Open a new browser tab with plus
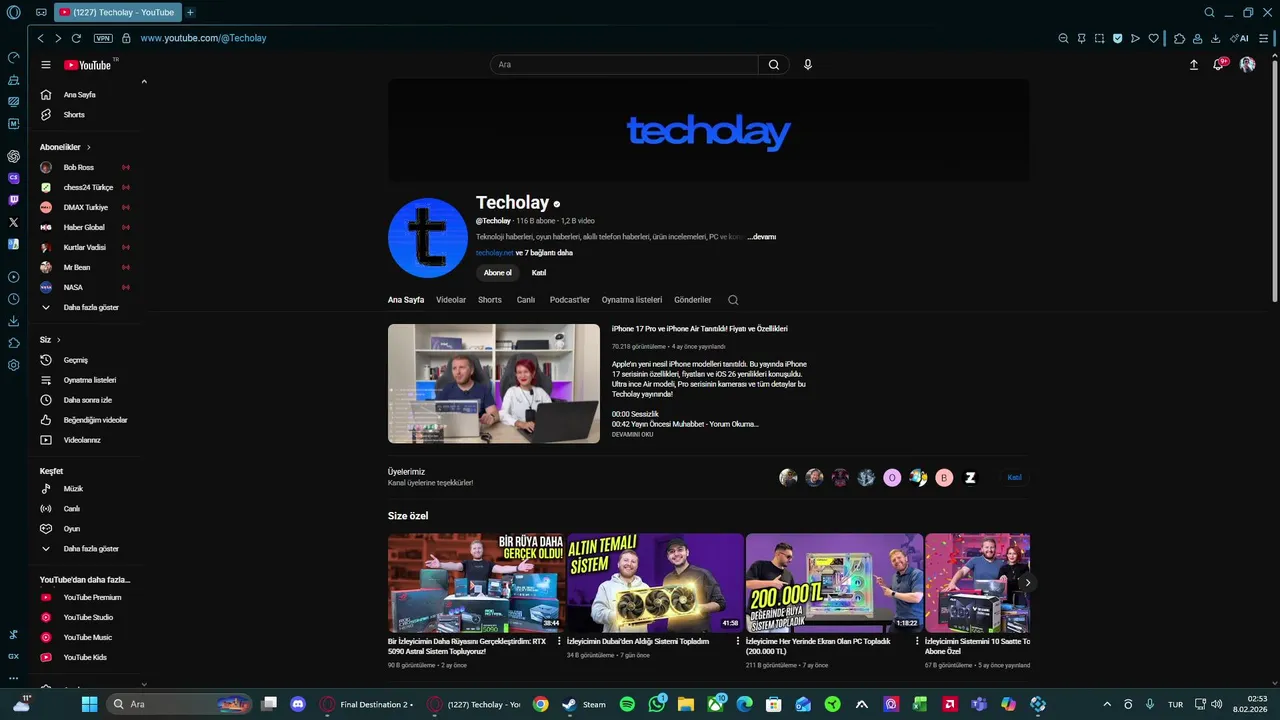Image resolution: width=1280 pixels, height=720 pixels. 190,12
